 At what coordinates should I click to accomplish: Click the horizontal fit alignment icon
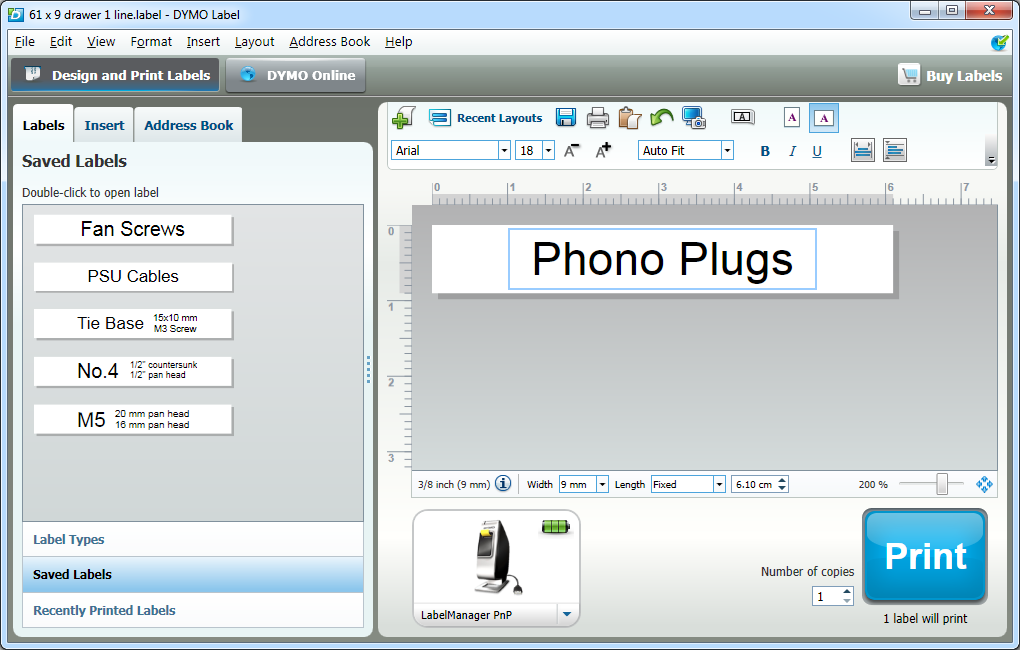863,150
